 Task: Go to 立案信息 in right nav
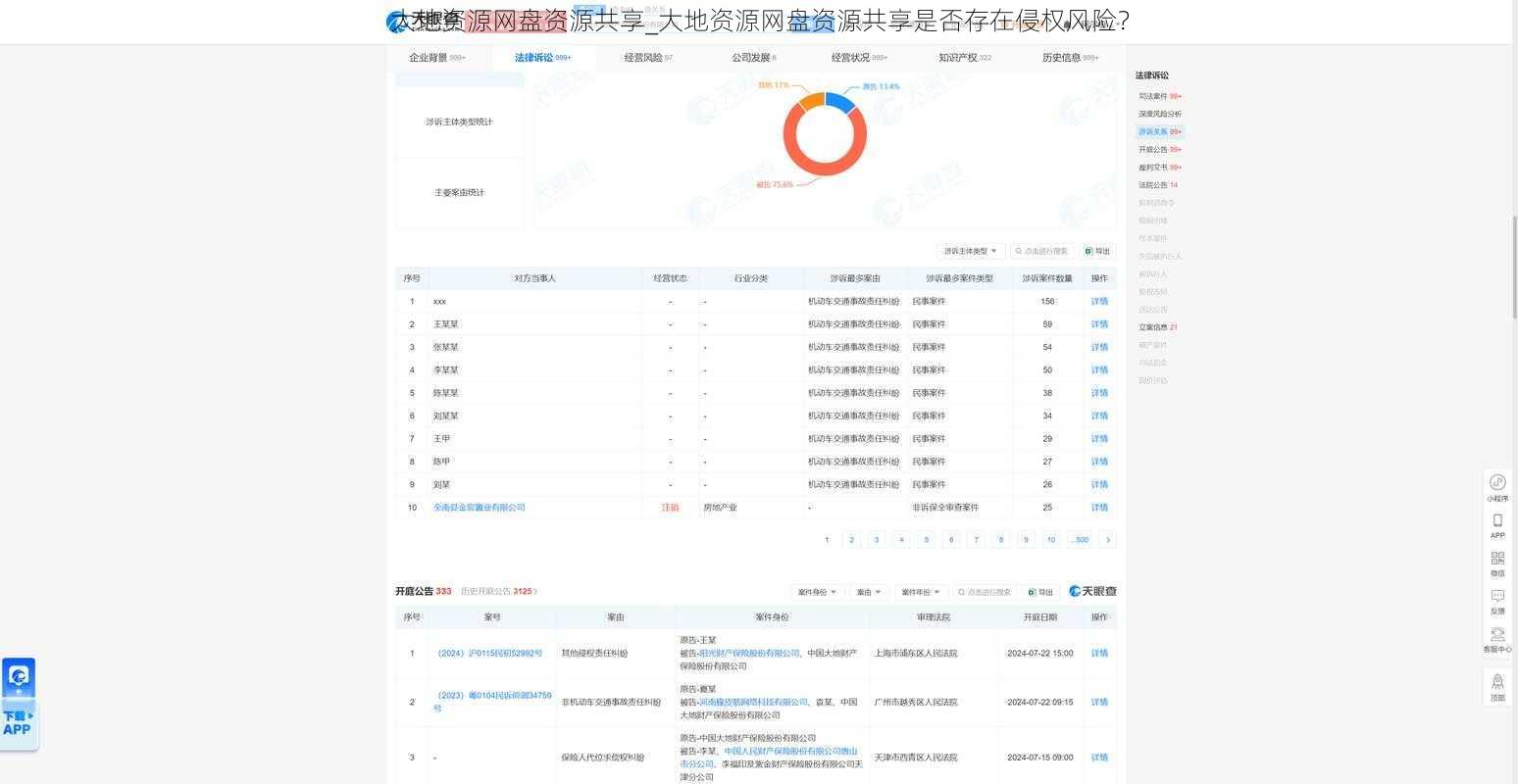pos(1158,327)
